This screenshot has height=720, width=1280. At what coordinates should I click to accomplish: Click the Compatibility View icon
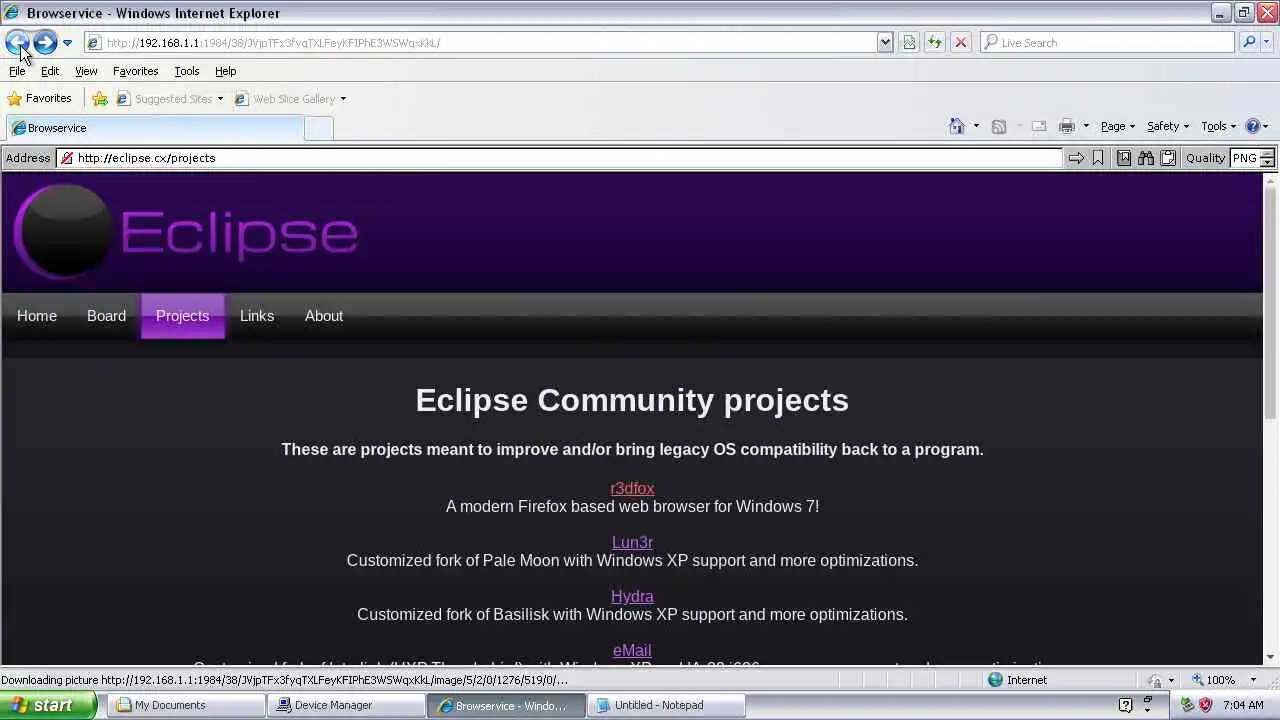(x=909, y=42)
